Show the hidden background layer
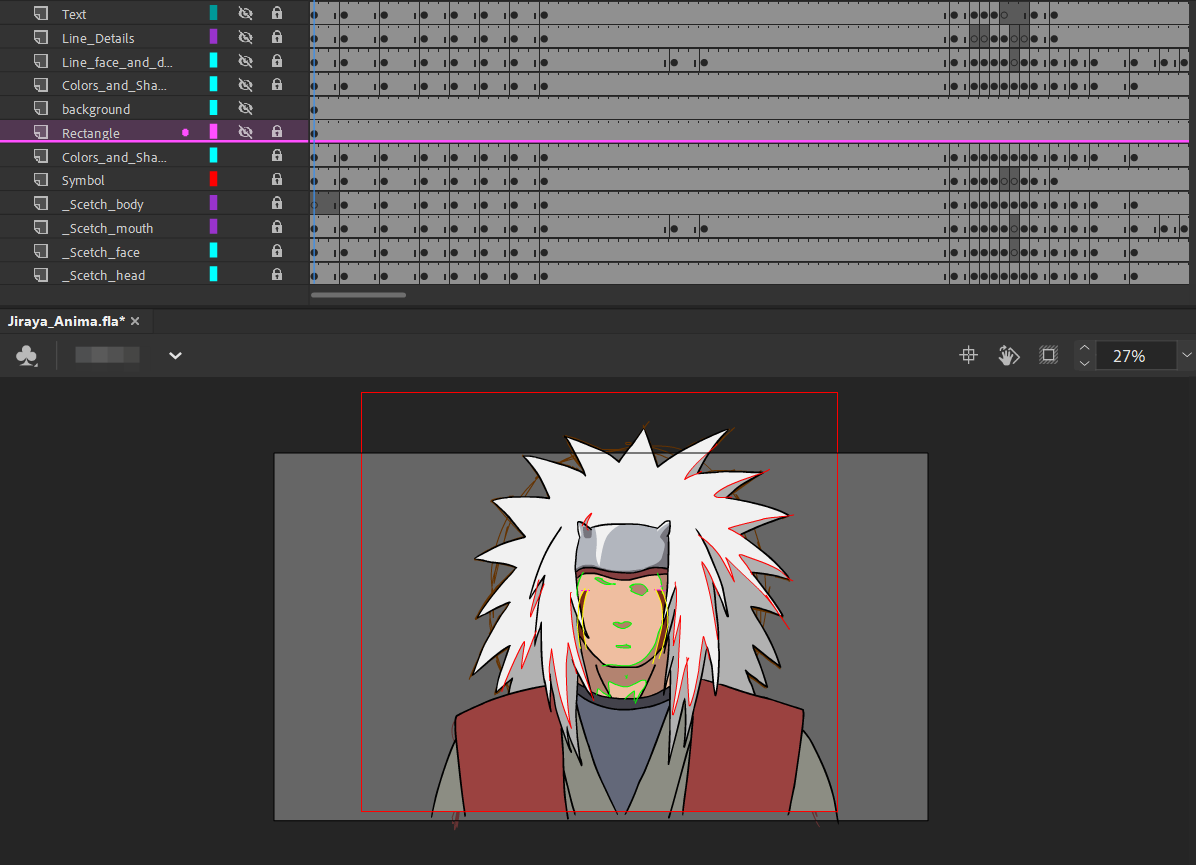 [246, 108]
